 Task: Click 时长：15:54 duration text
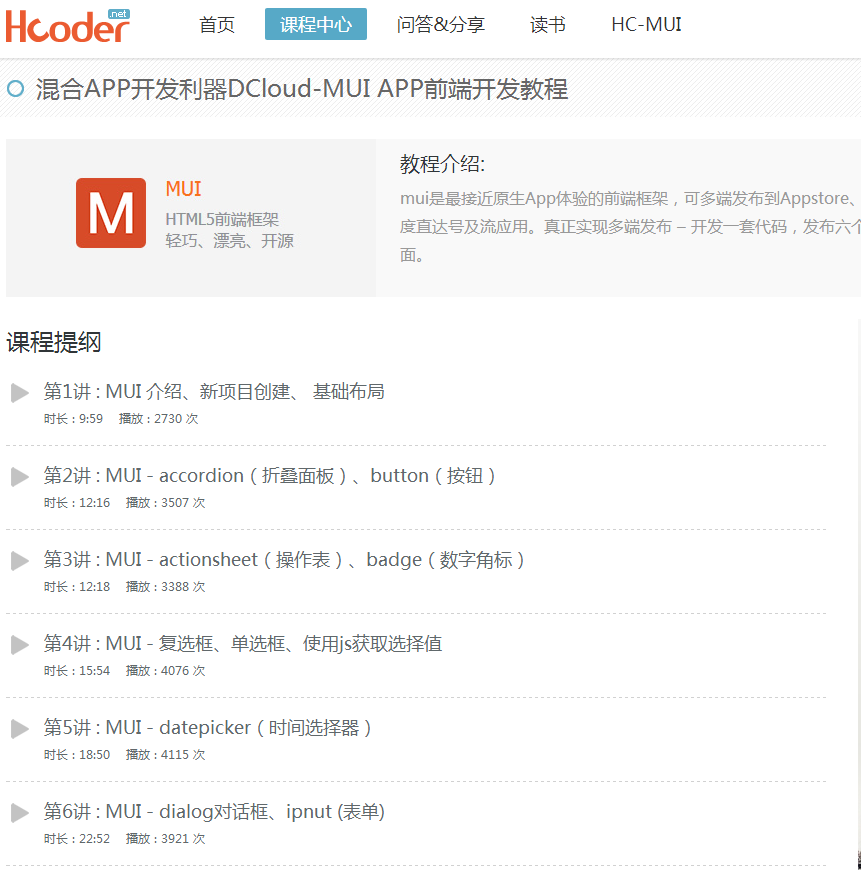[77, 670]
